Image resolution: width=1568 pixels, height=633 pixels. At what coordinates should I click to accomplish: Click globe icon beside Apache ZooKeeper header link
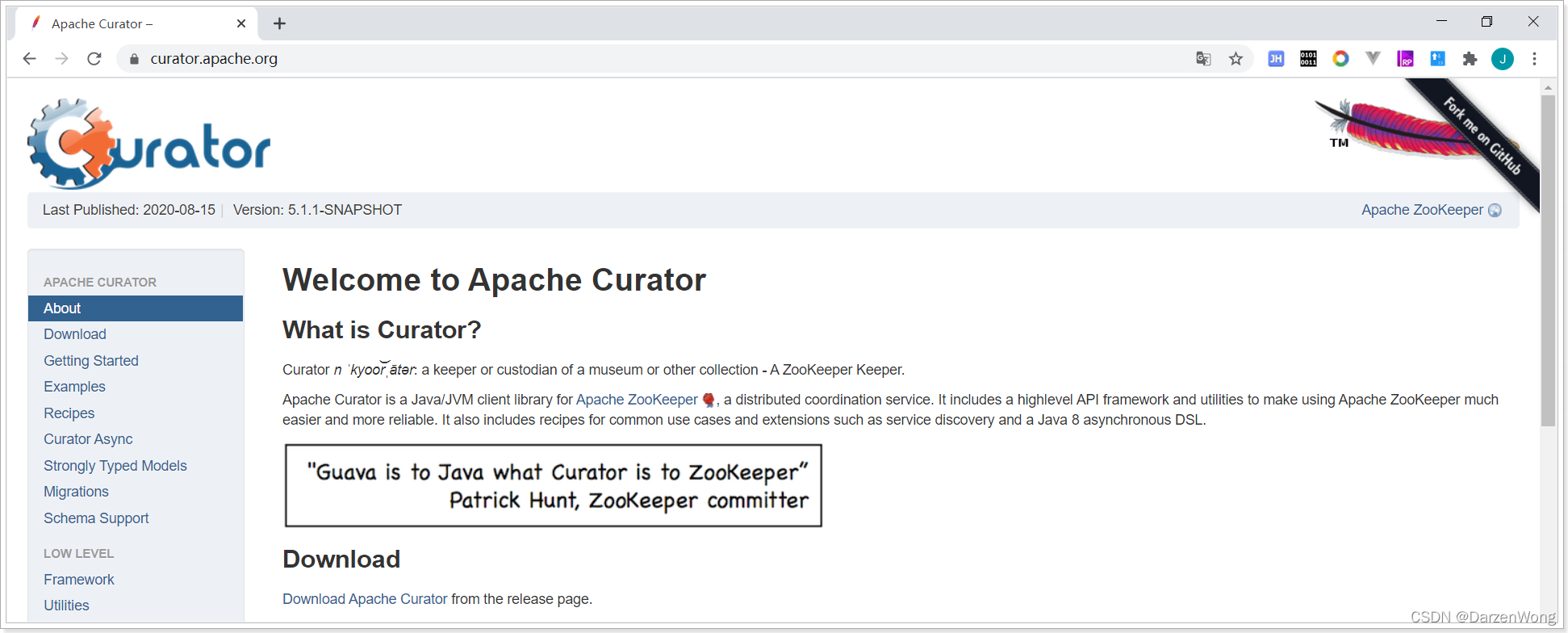point(1495,210)
